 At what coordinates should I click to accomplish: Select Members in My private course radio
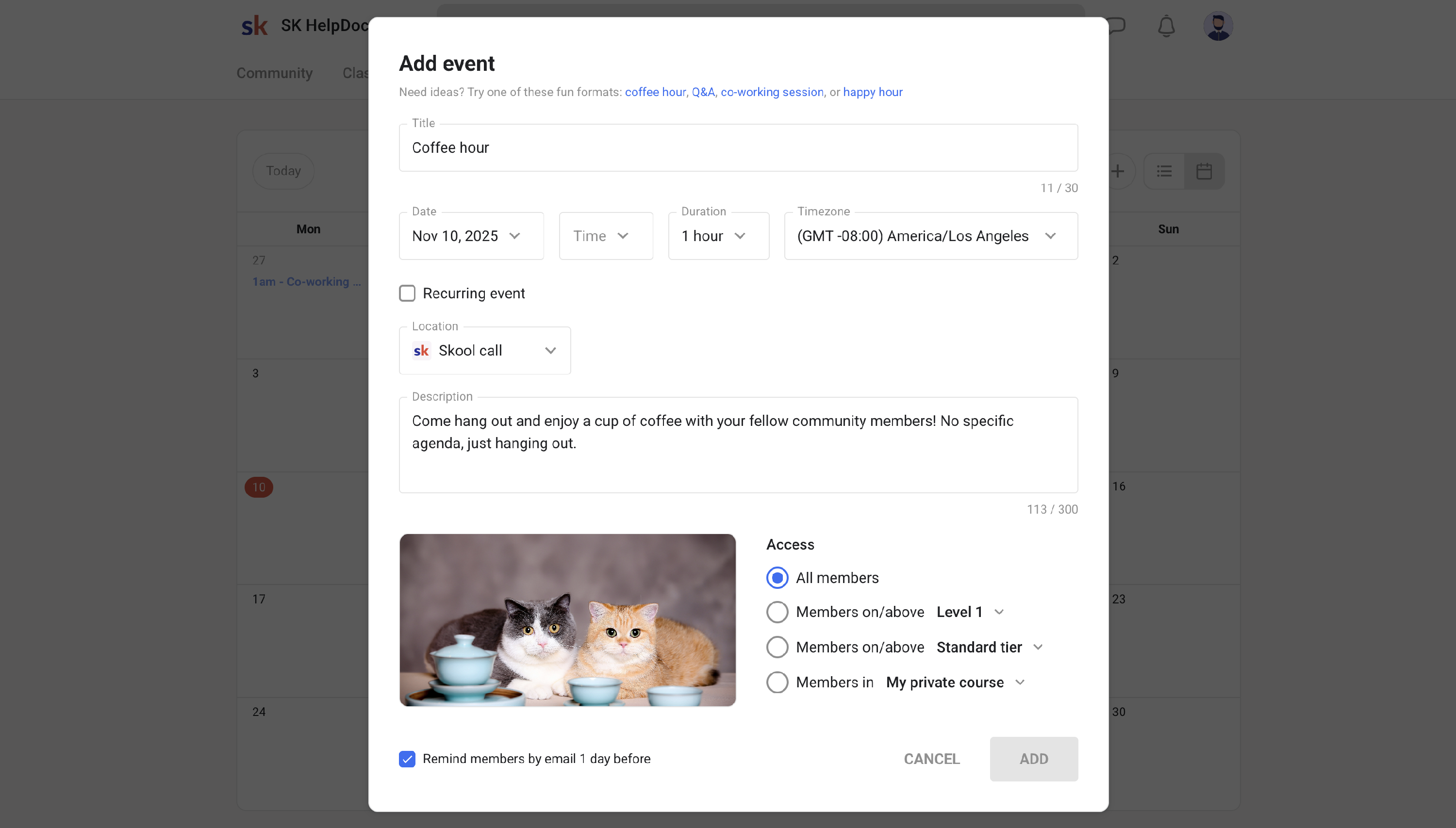[777, 682]
